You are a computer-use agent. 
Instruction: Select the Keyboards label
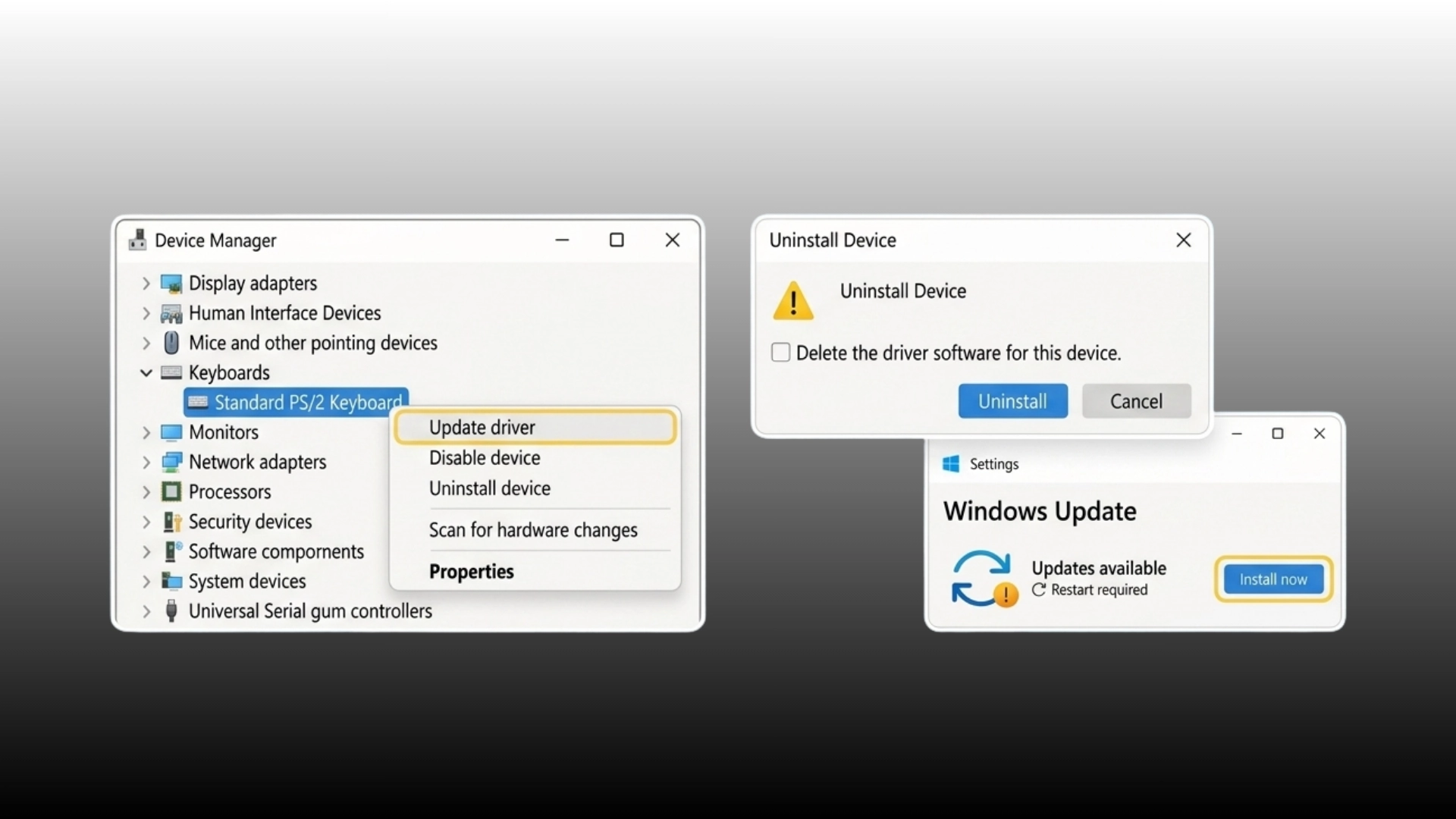pyautogui.click(x=229, y=372)
